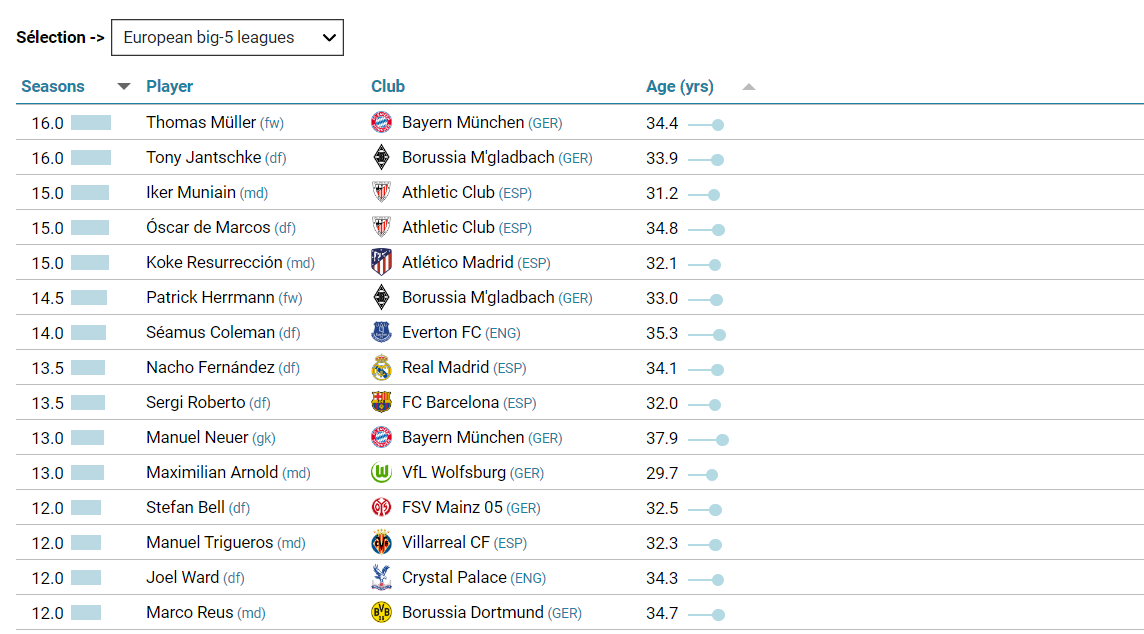1144x634 pixels.
Task: Click the Crystal Palace club crest
Action: [381, 578]
